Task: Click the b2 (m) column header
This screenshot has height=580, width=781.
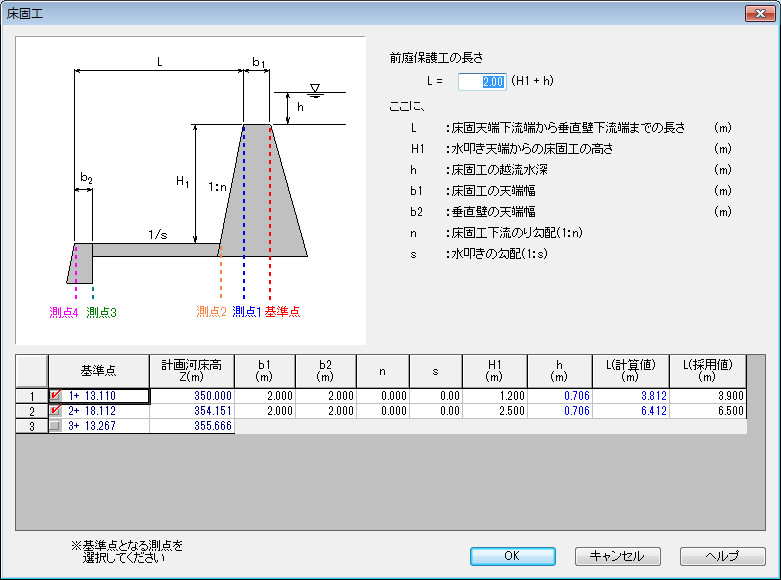Action: tap(326, 371)
